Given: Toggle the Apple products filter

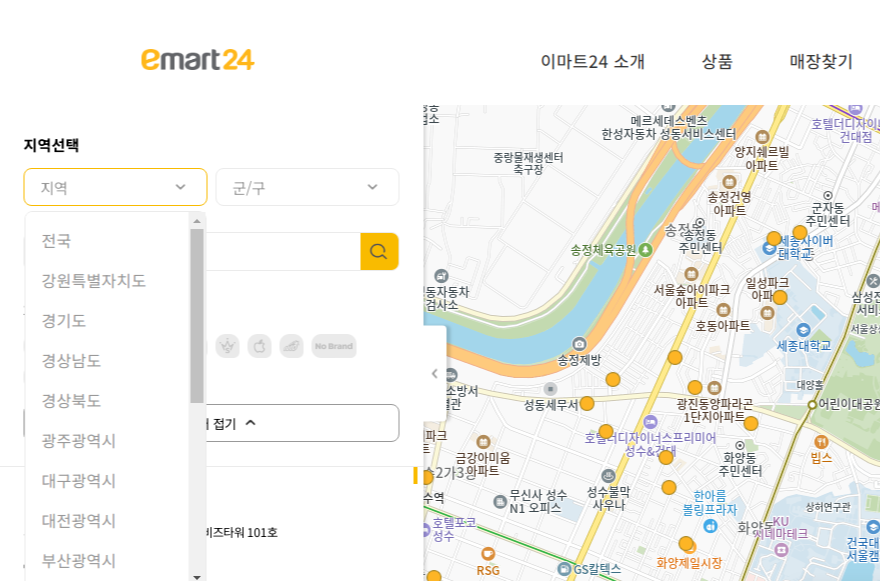Looking at the screenshot, I should [x=259, y=346].
